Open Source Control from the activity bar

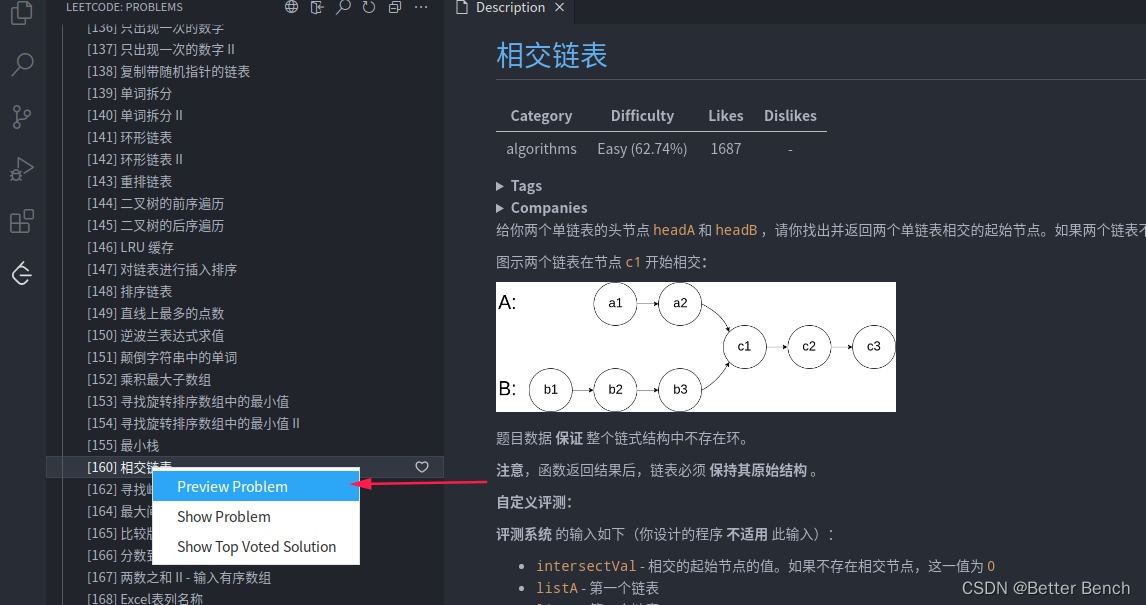tap(21, 118)
